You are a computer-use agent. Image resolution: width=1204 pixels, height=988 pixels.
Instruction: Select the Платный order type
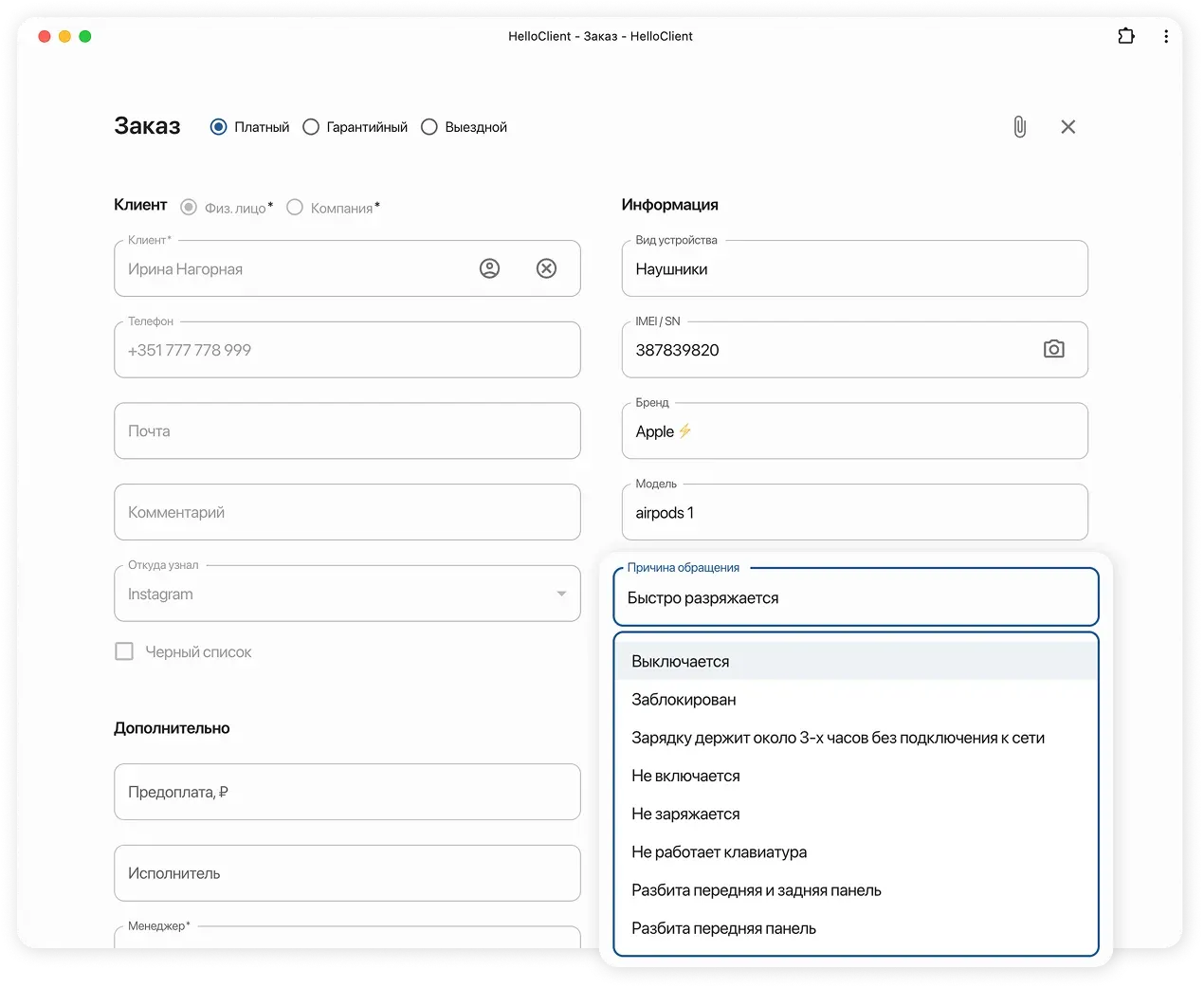[219, 127]
